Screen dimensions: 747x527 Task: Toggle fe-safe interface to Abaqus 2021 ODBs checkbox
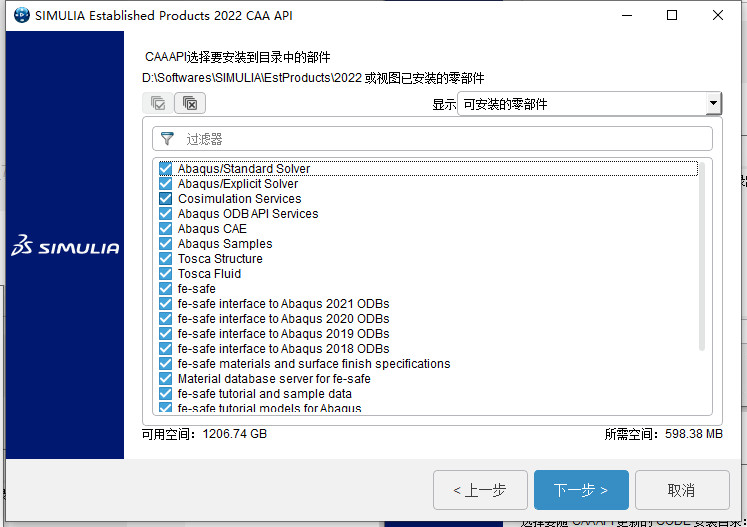click(165, 304)
